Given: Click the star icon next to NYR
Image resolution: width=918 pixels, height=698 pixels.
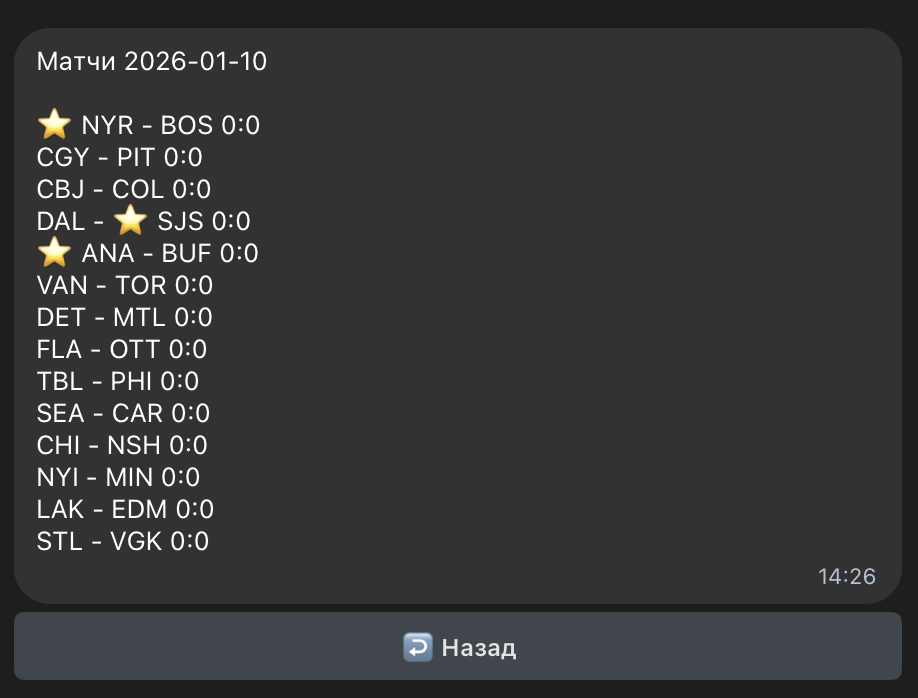Looking at the screenshot, I should pos(54,125).
